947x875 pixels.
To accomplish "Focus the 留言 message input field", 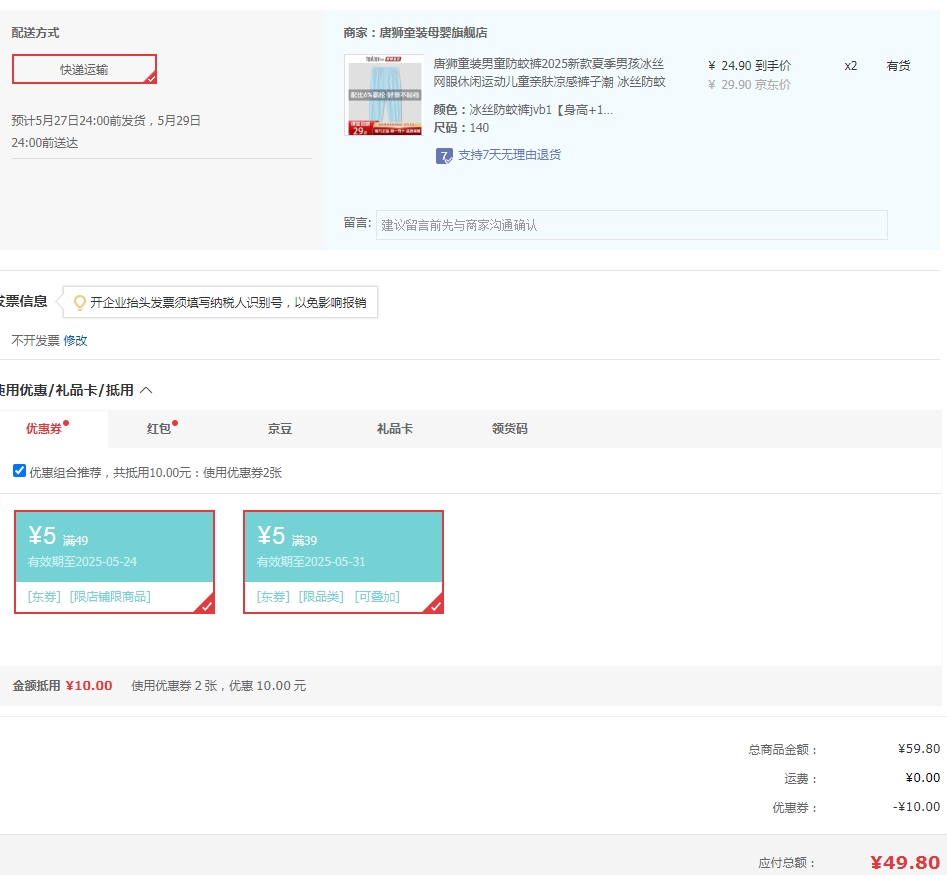I will point(631,225).
